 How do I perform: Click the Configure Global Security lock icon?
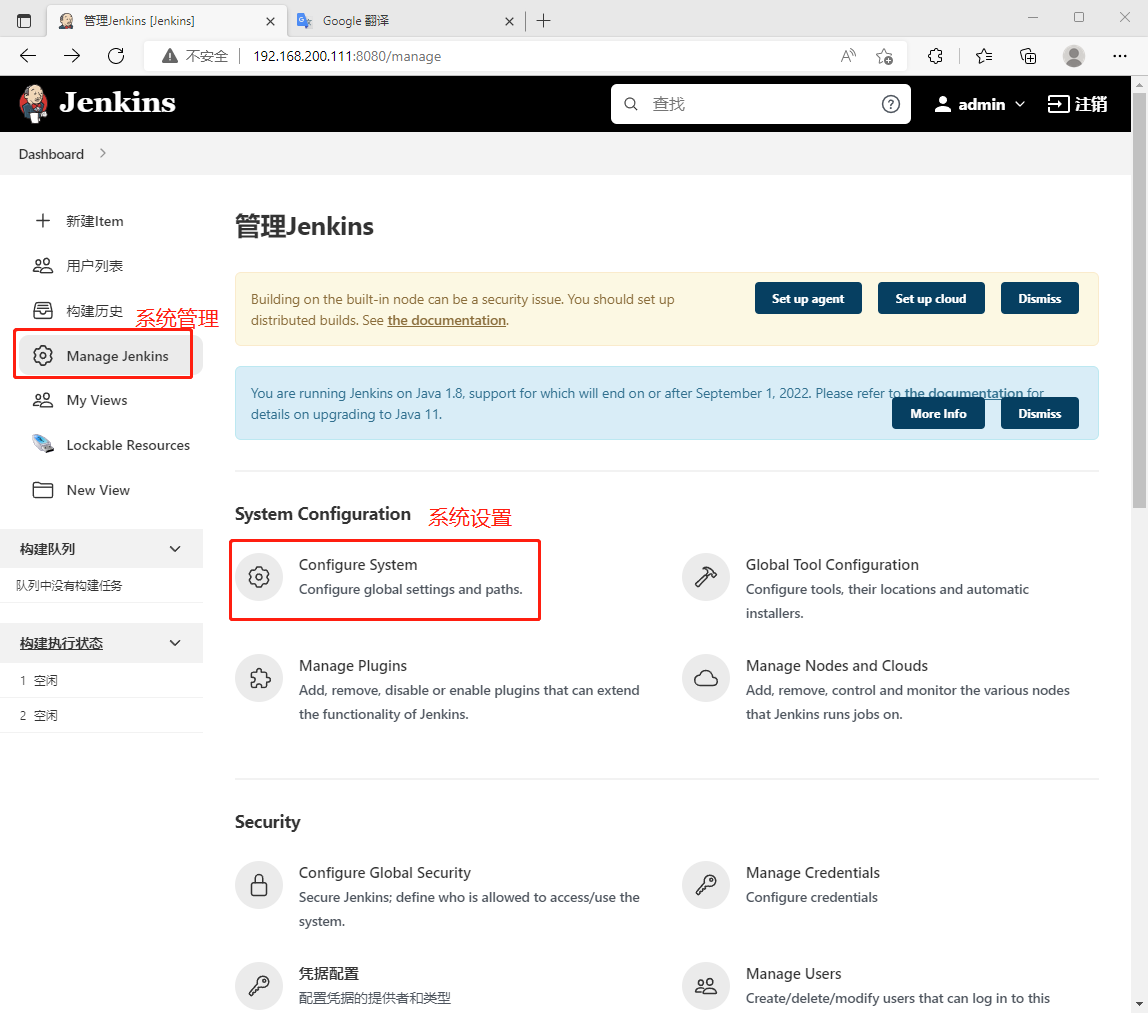click(x=258, y=885)
